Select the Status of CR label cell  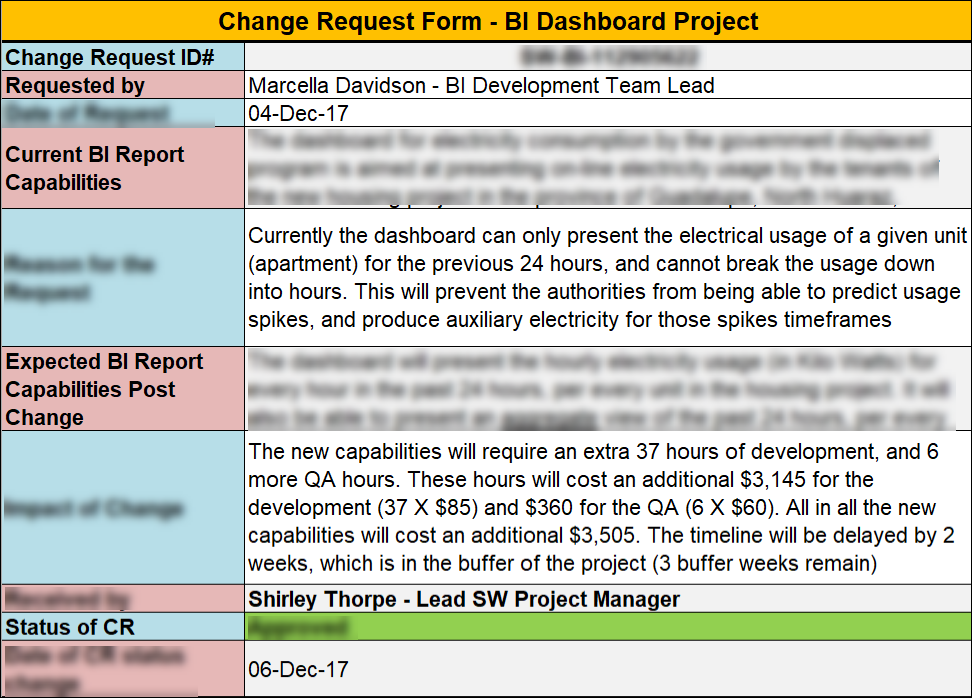(x=122, y=627)
